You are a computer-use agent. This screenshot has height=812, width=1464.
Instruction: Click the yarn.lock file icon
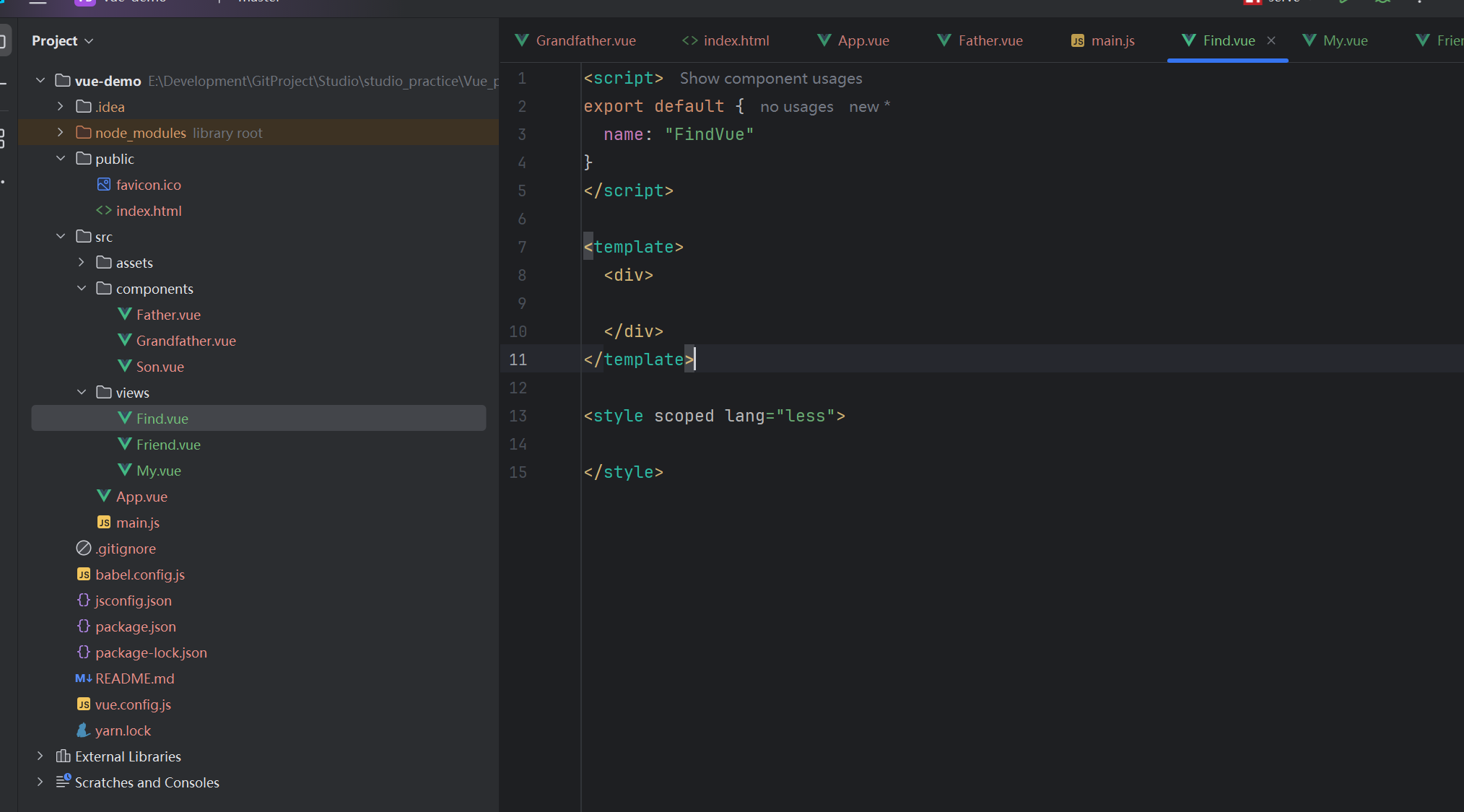83,730
